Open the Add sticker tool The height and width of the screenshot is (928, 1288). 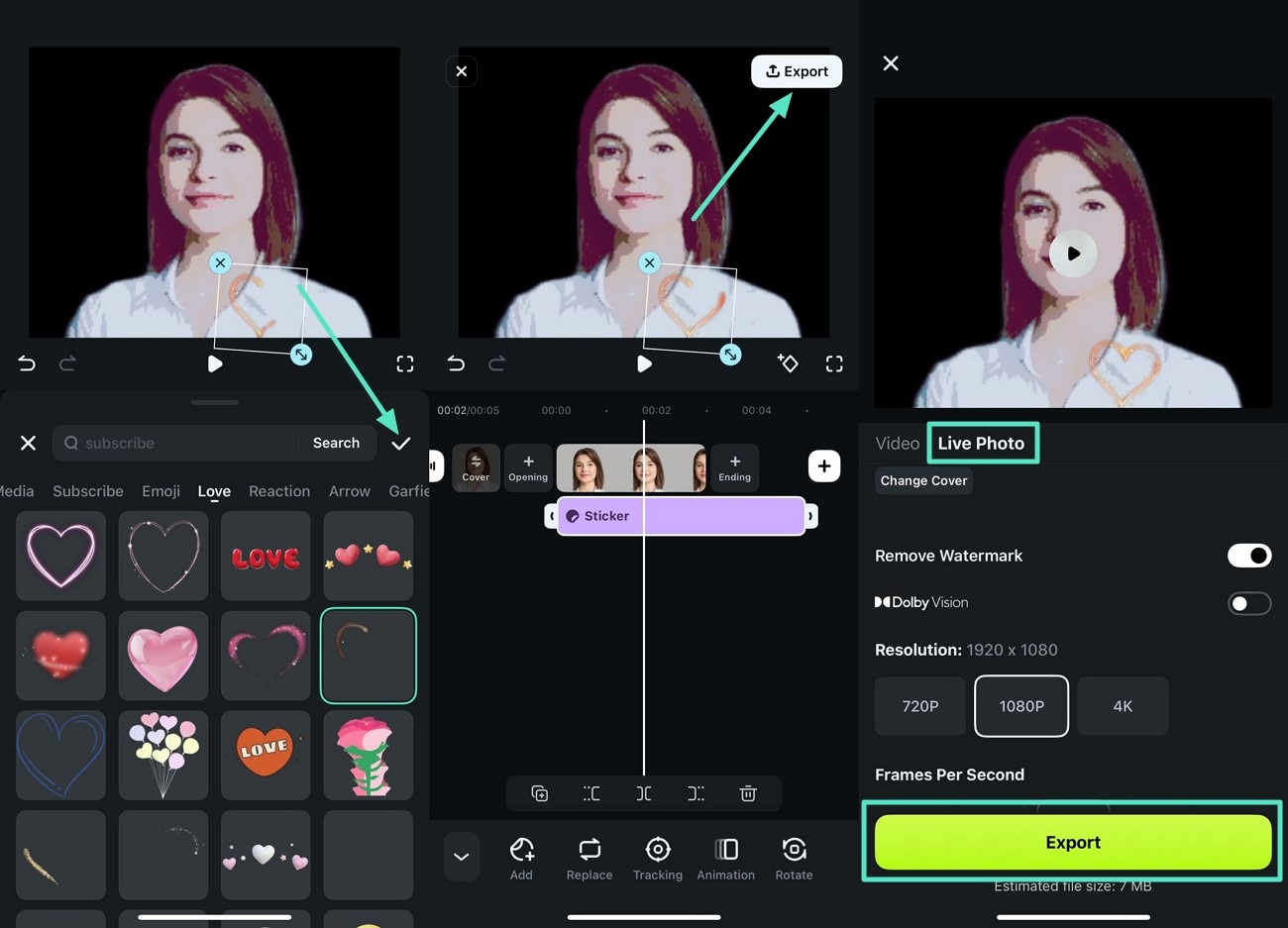point(522,859)
